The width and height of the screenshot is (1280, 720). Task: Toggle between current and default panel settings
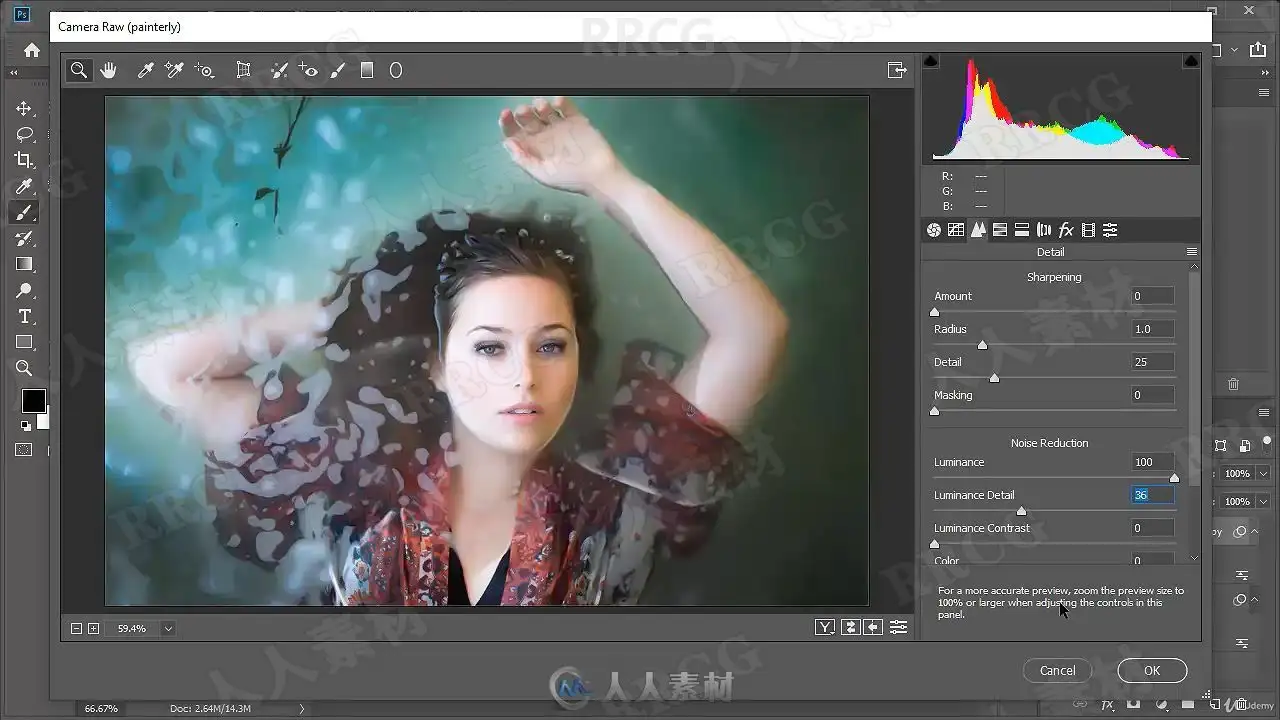click(899, 627)
